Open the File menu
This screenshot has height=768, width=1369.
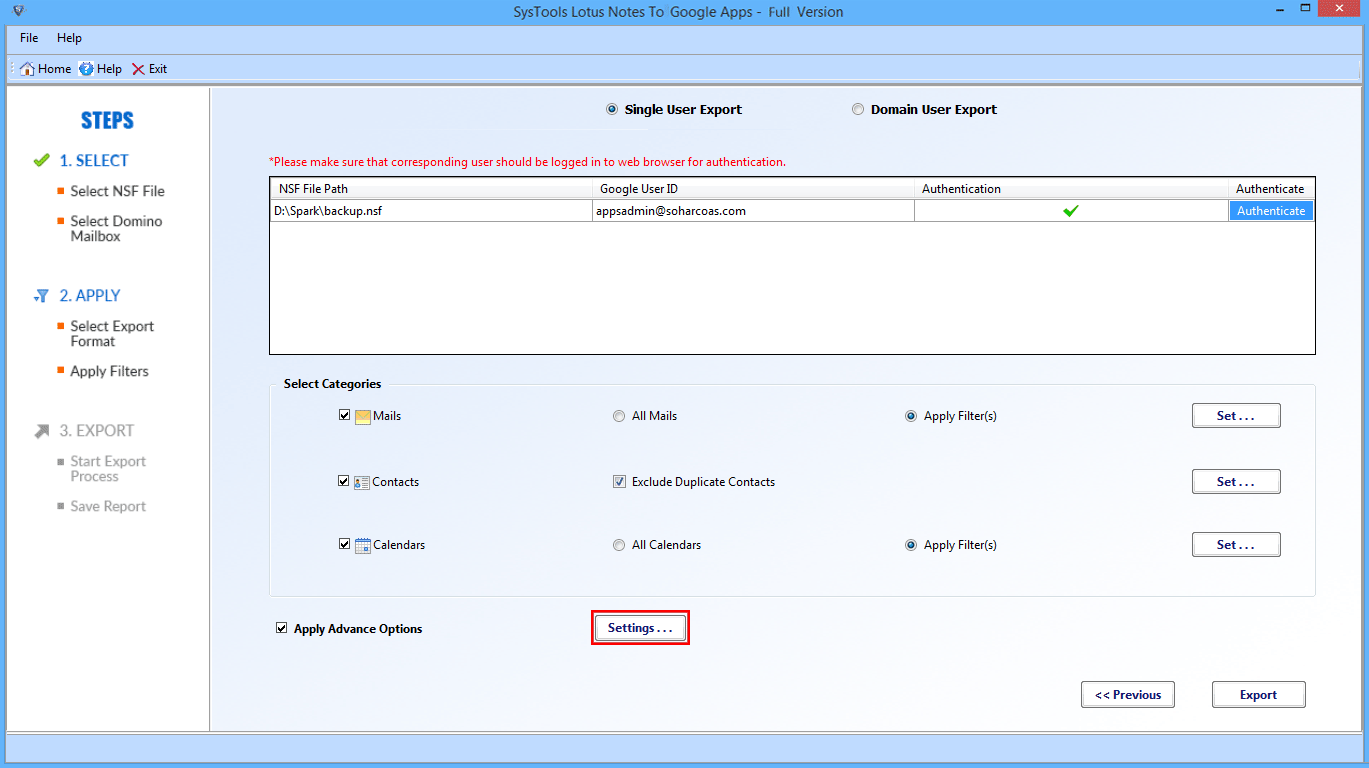pos(29,38)
